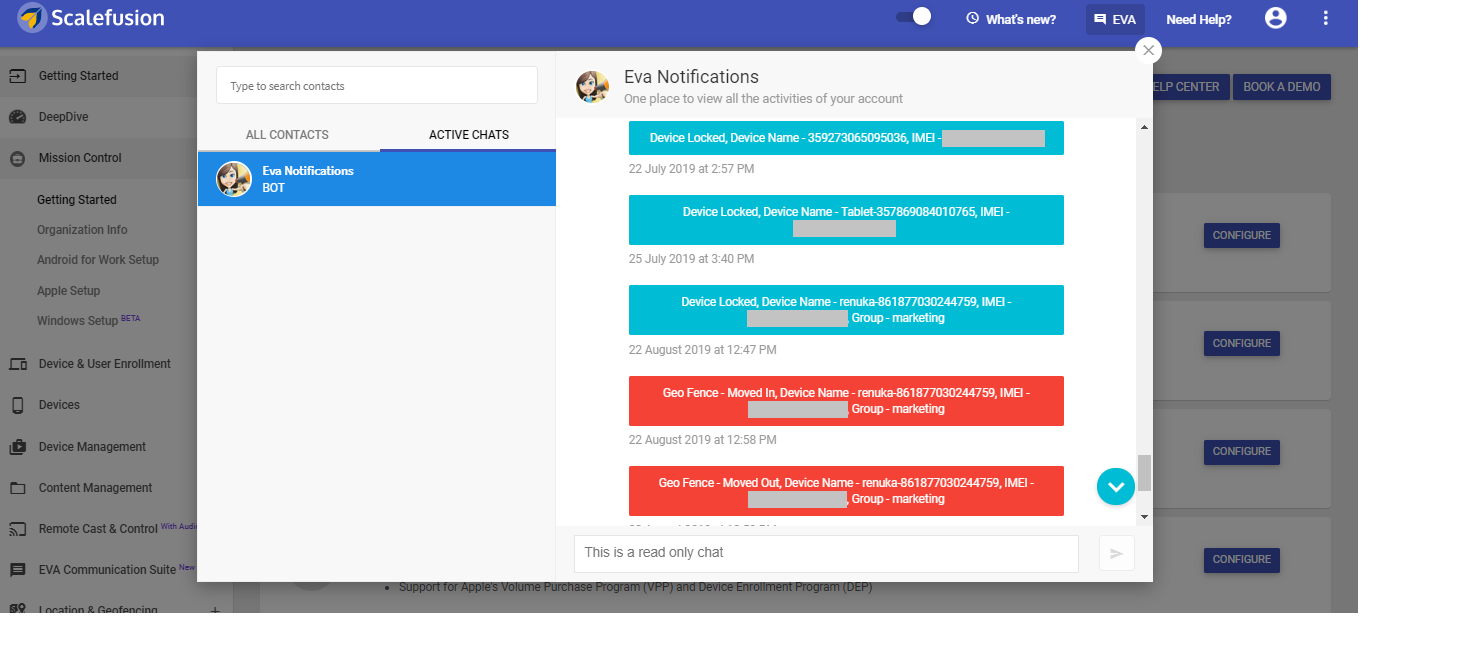Screen dimensions: 1482x663
Task: Open Apple Setup submenu item
Action: 69,291
